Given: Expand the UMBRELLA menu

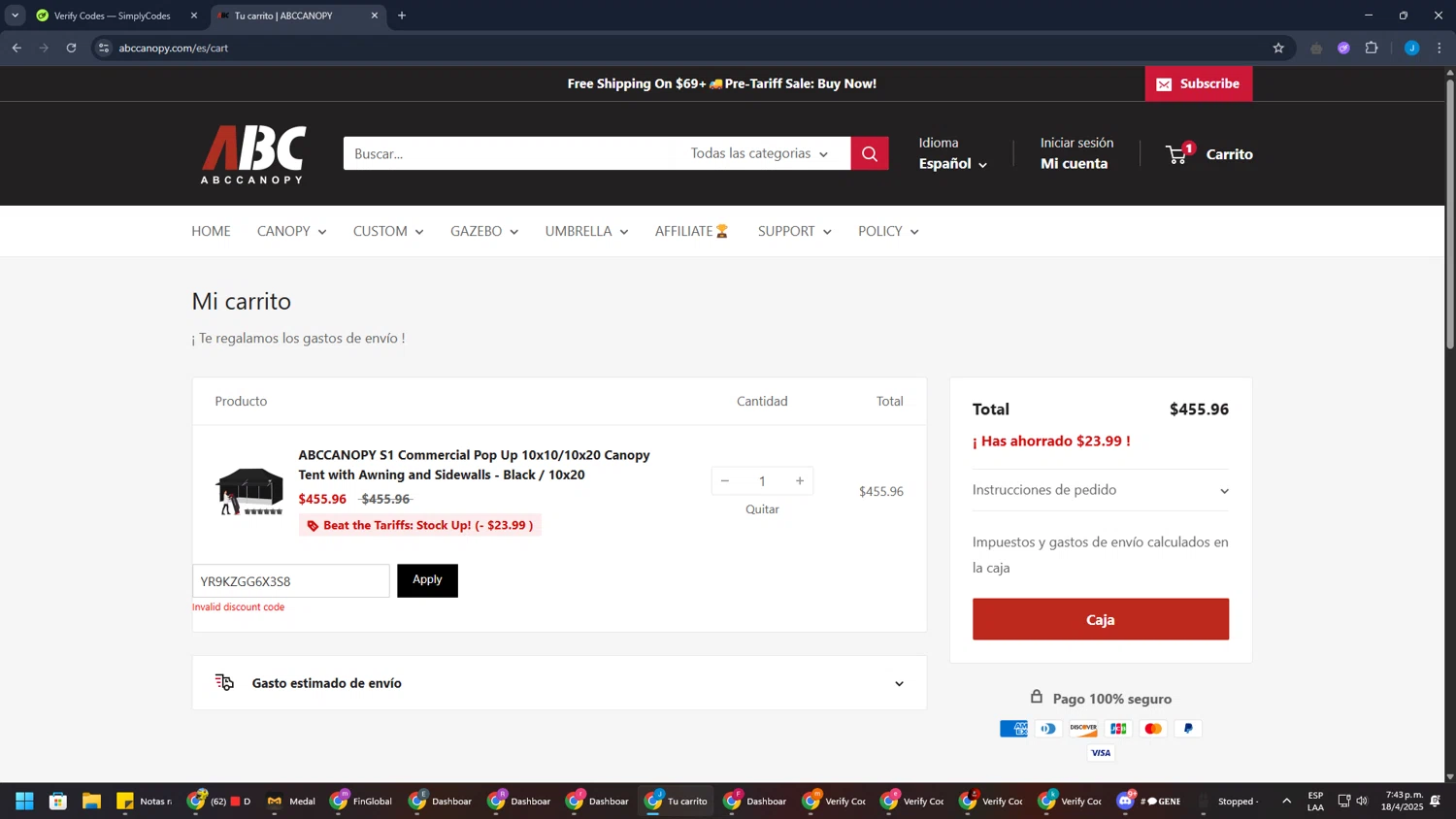Looking at the screenshot, I should point(586,231).
